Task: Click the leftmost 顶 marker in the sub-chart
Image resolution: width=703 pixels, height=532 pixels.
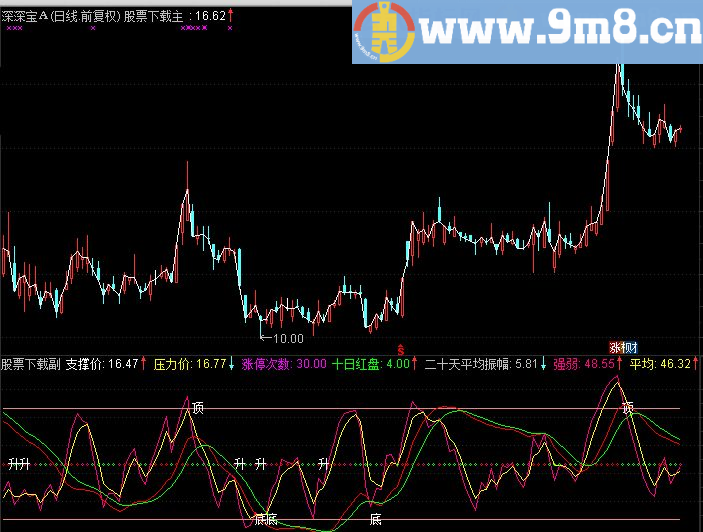Action: (198, 407)
